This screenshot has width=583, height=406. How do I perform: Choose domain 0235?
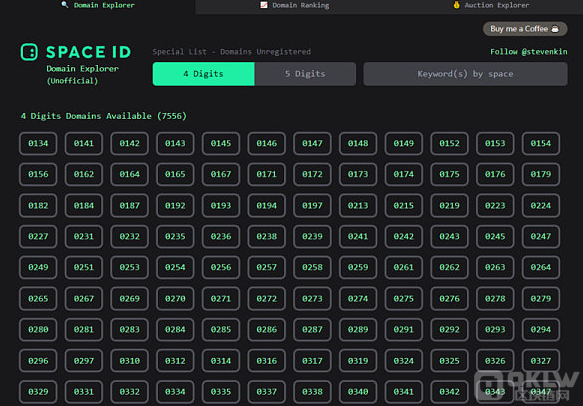(175, 236)
